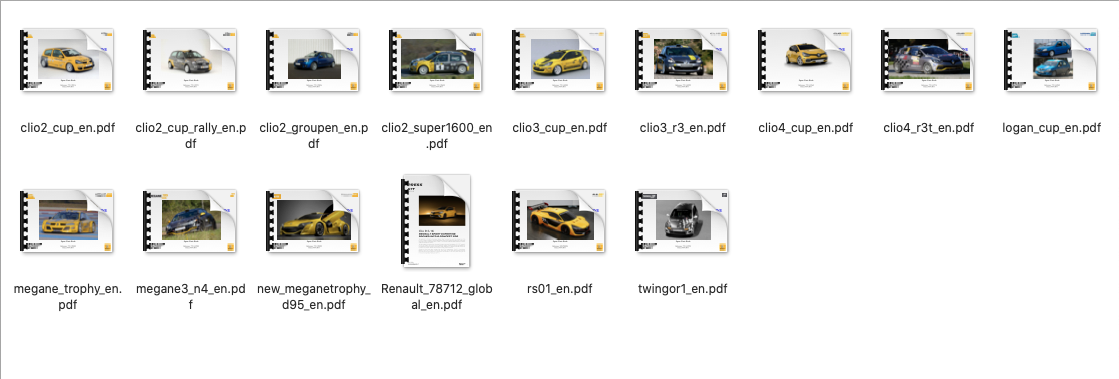This screenshot has width=1119, height=379.
Task: Select the megane_trophy_en.pdf thumbnail
Action: click(68, 221)
